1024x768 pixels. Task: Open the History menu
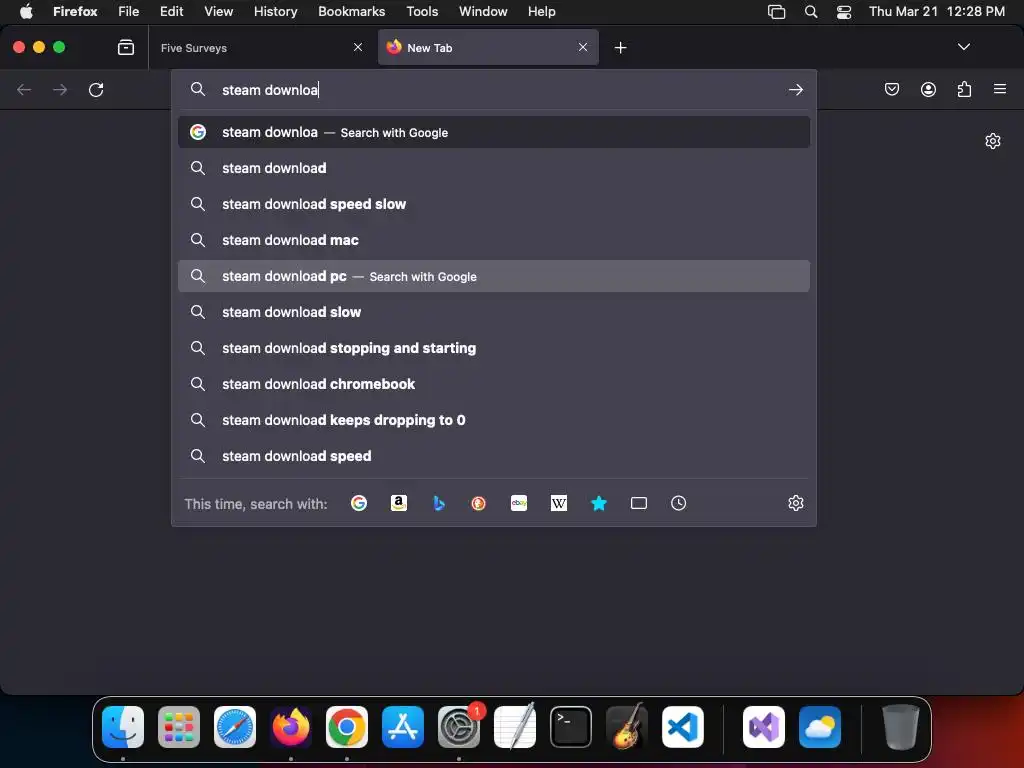[276, 11]
